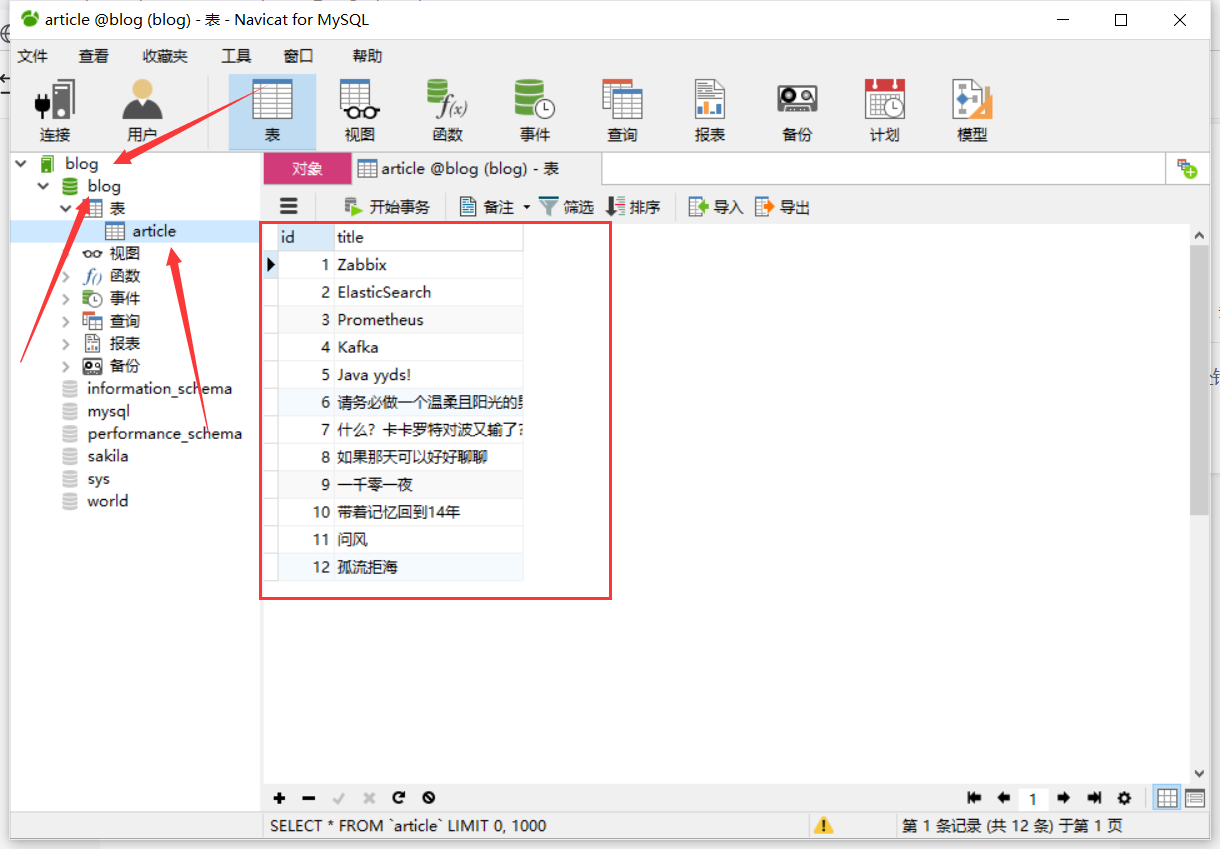Click the 排序 sort button
Screen dimensions: 1220x849
point(634,207)
